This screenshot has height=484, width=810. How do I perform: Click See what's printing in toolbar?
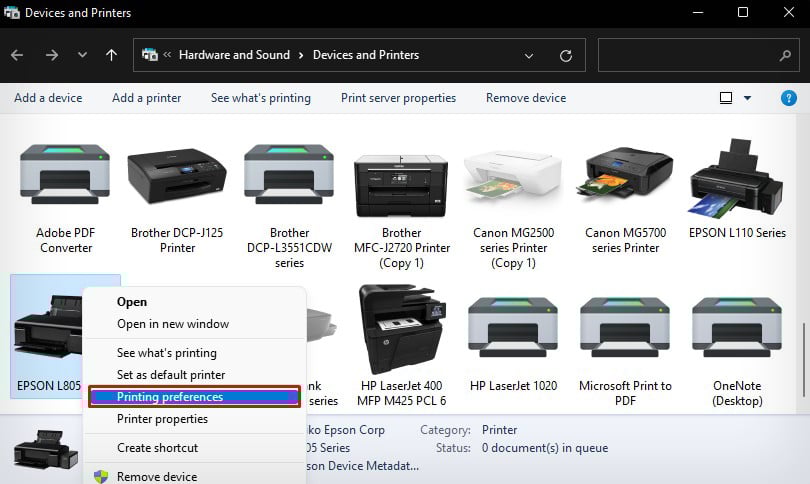(x=261, y=98)
